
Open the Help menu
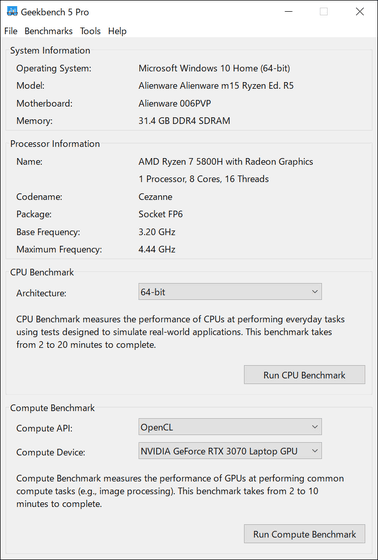coord(117,31)
